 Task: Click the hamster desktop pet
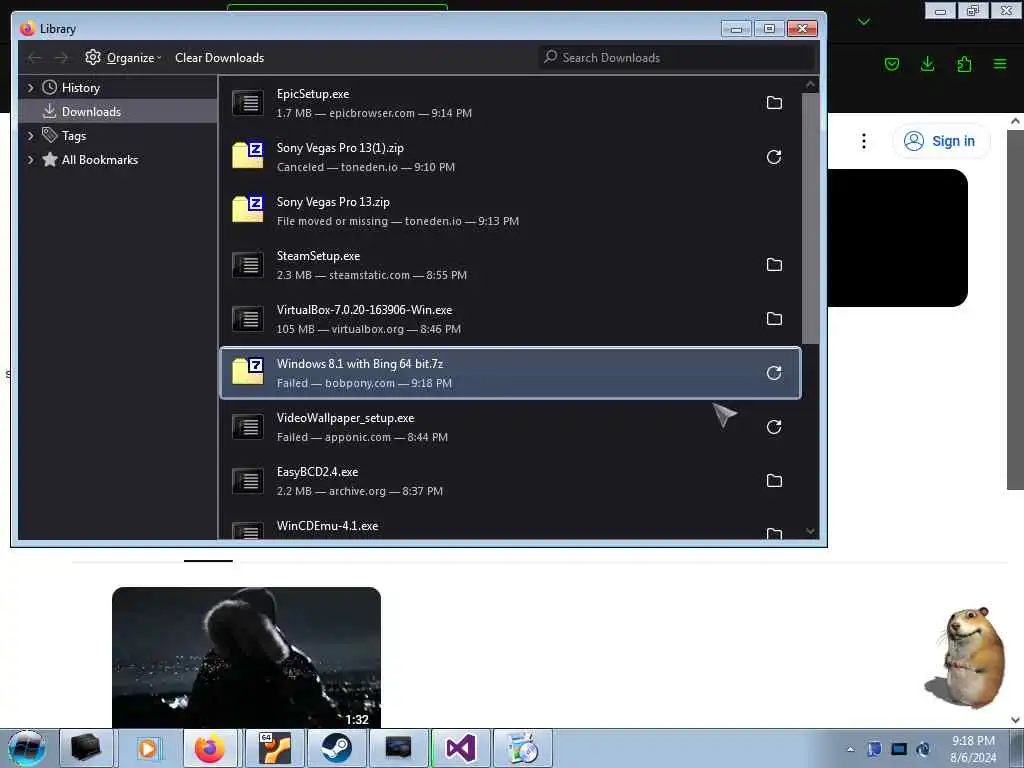pyautogui.click(x=968, y=658)
